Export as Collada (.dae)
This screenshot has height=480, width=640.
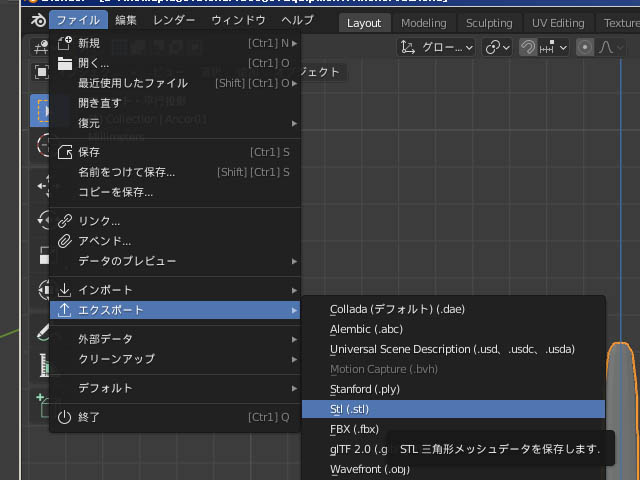pos(453,309)
